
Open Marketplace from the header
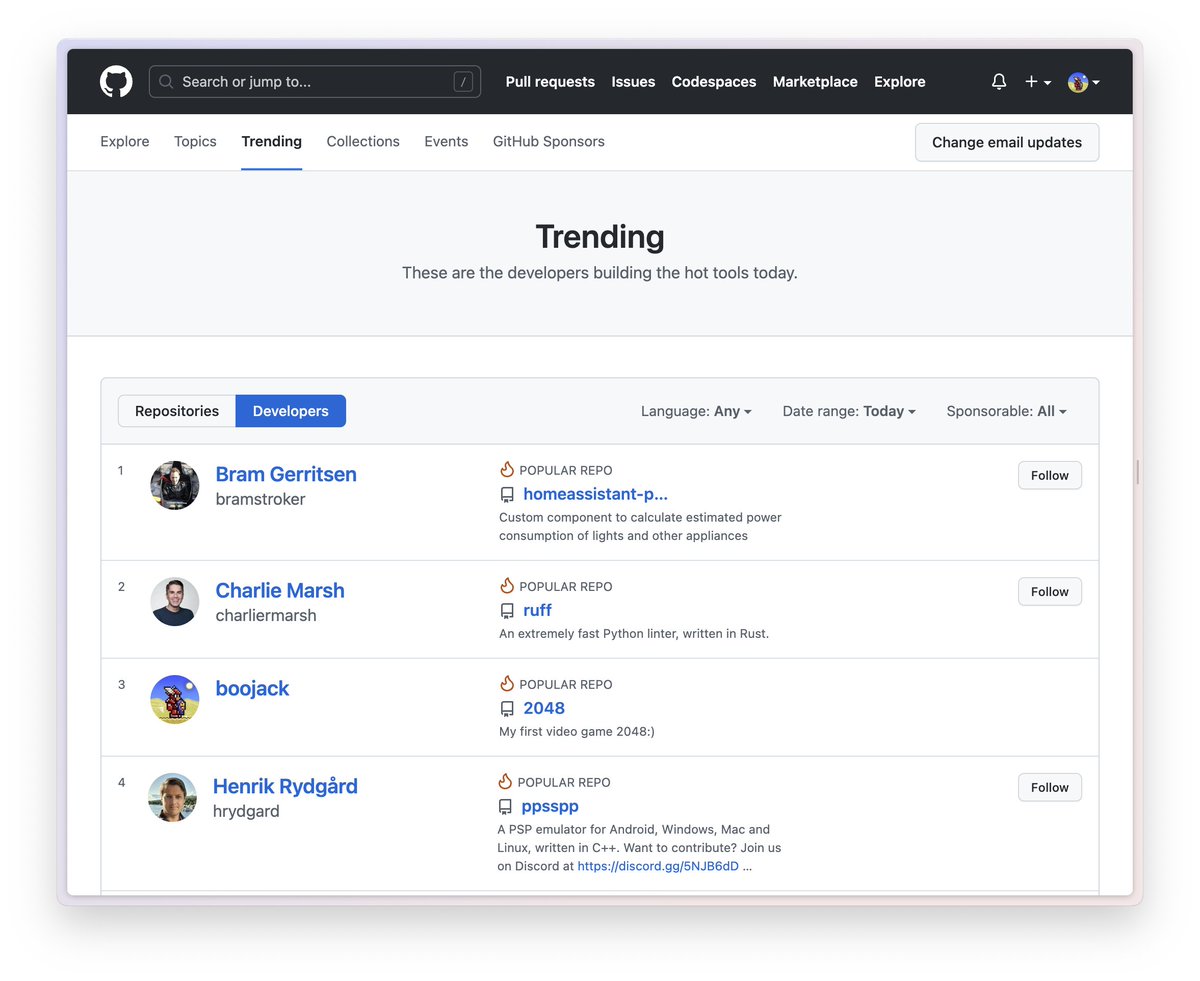pos(815,82)
